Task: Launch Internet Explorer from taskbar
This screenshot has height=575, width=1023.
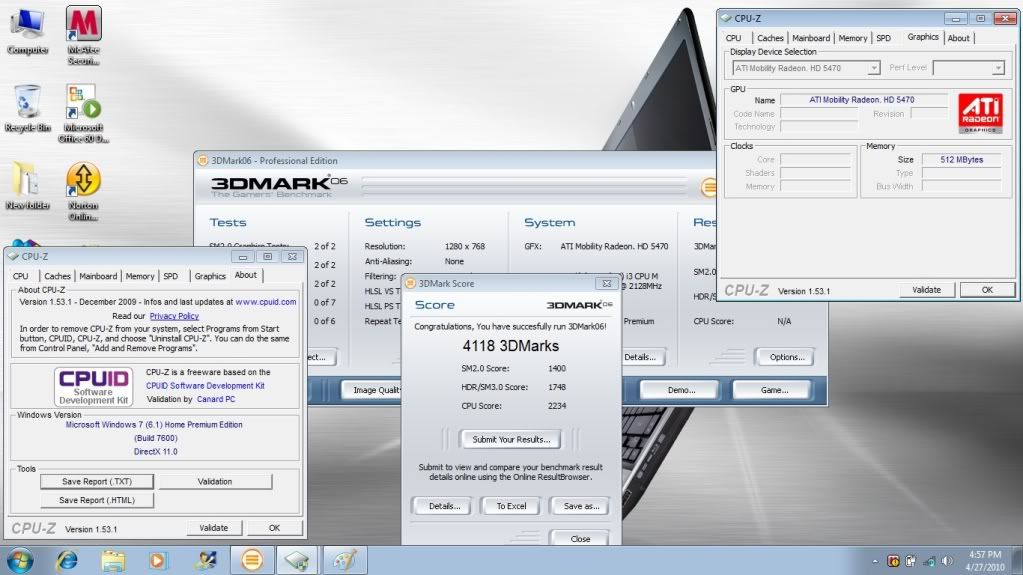Action: pos(67,560)
